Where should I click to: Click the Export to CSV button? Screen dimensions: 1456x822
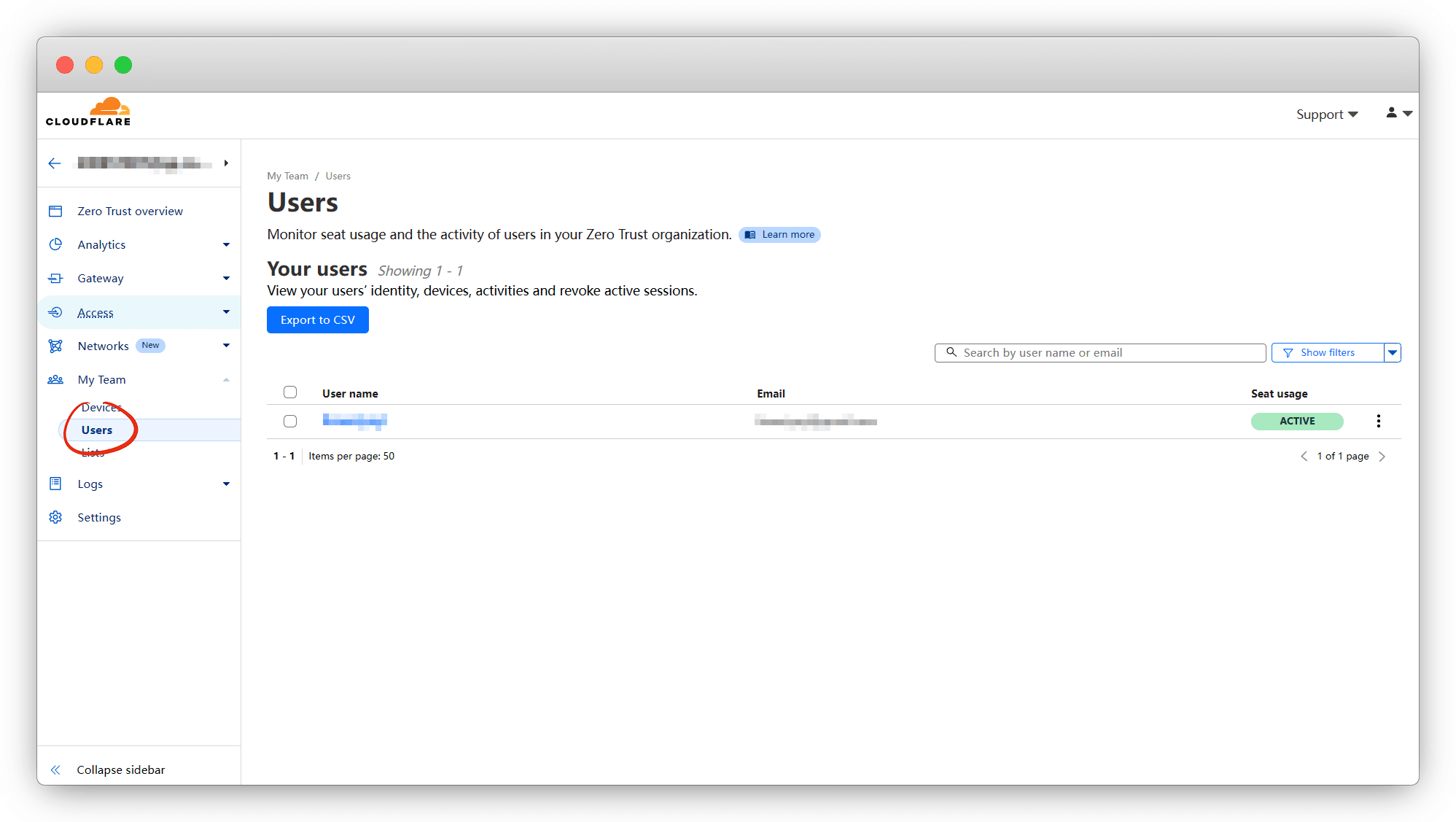(318, 319)
